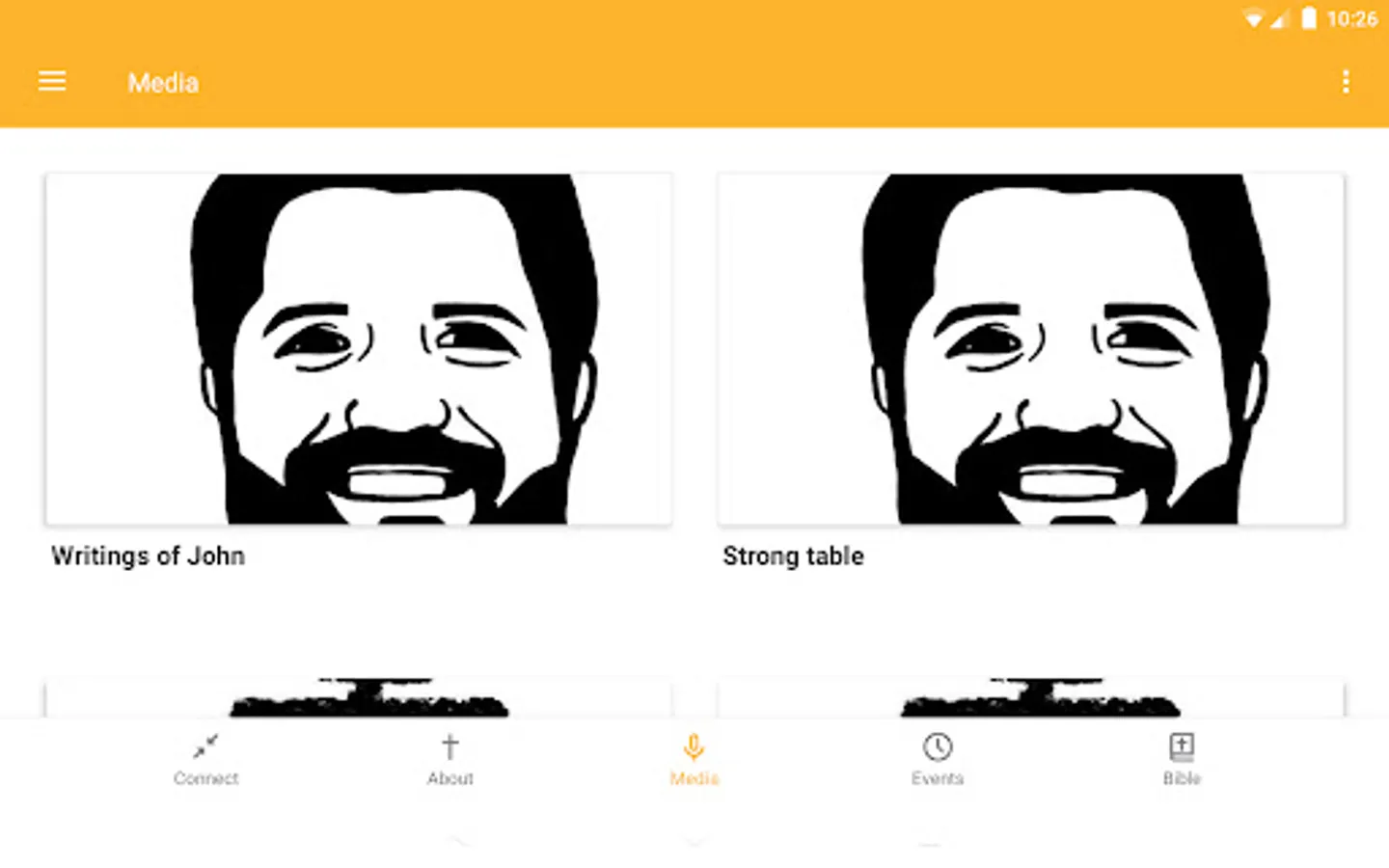The image size is (1389, 868).
Task: Tap the Media microphone icon
Action: (x=694, y=746)
